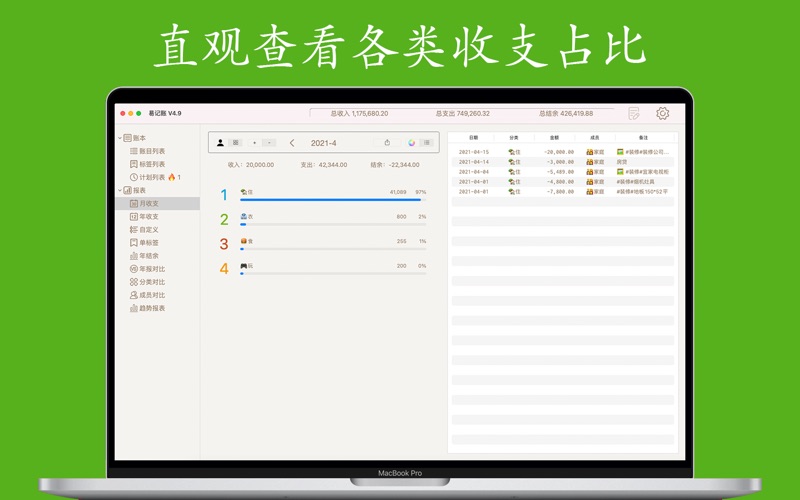This screenshot has height=500, width=800.
Task: Select the dash segment in toolbar
Action: coord(269,143)
